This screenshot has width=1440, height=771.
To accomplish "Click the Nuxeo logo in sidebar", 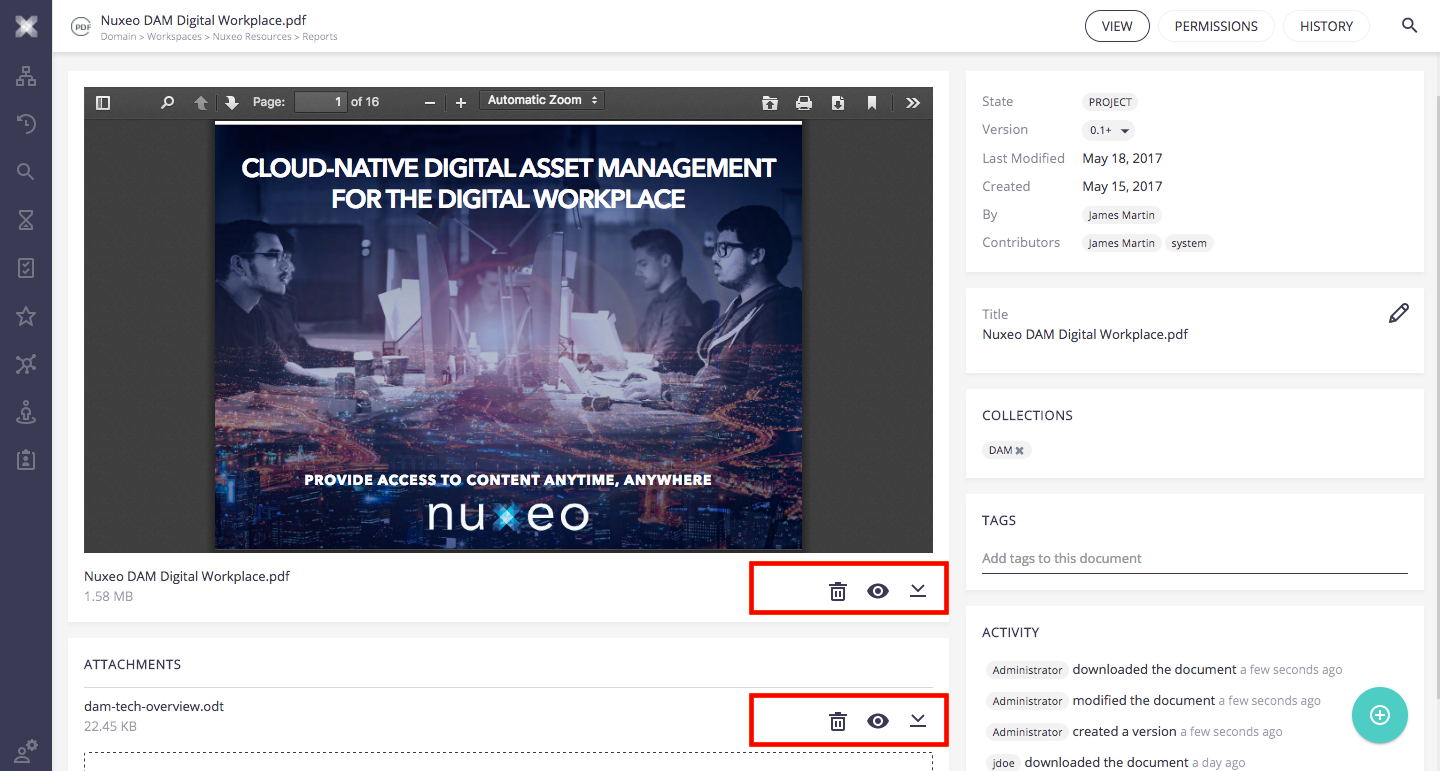I will pos(26,27).
